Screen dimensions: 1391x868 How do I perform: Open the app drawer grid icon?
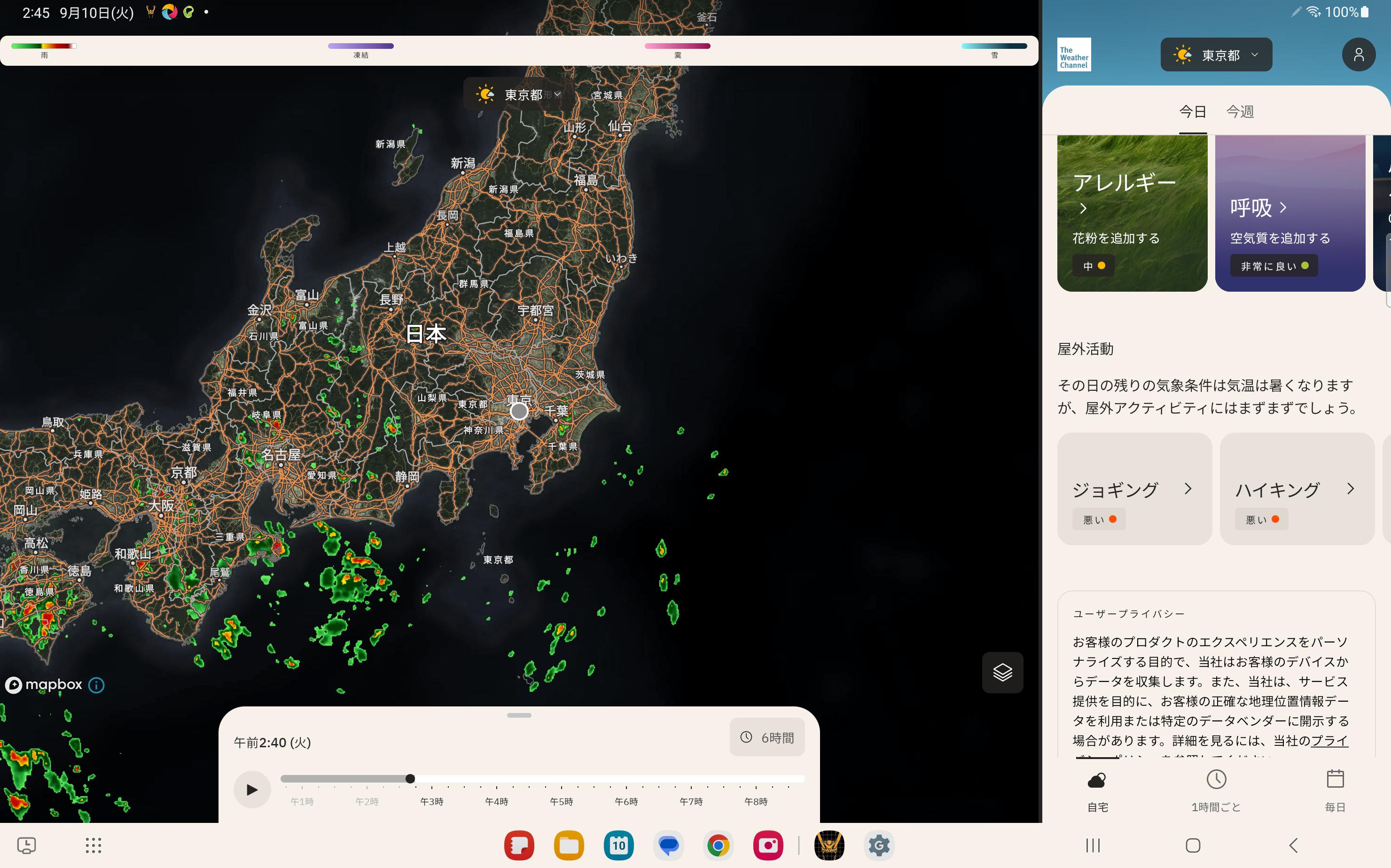click(x=93, y=845)
